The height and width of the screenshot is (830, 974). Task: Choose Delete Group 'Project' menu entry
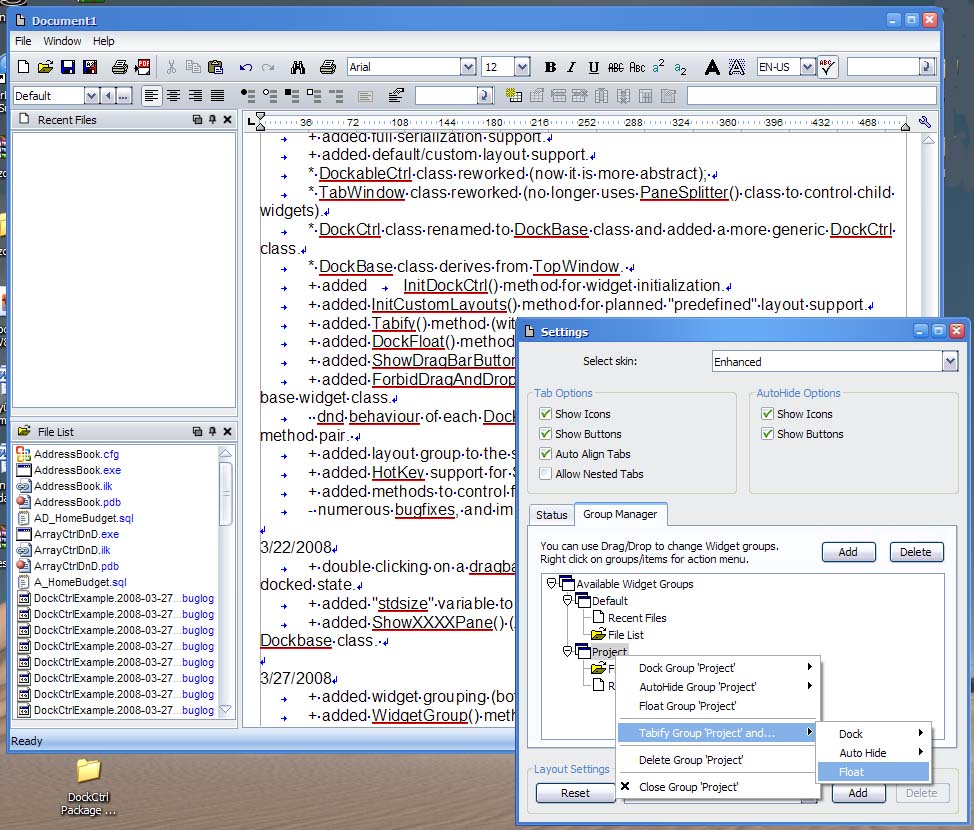pos(691,760)
